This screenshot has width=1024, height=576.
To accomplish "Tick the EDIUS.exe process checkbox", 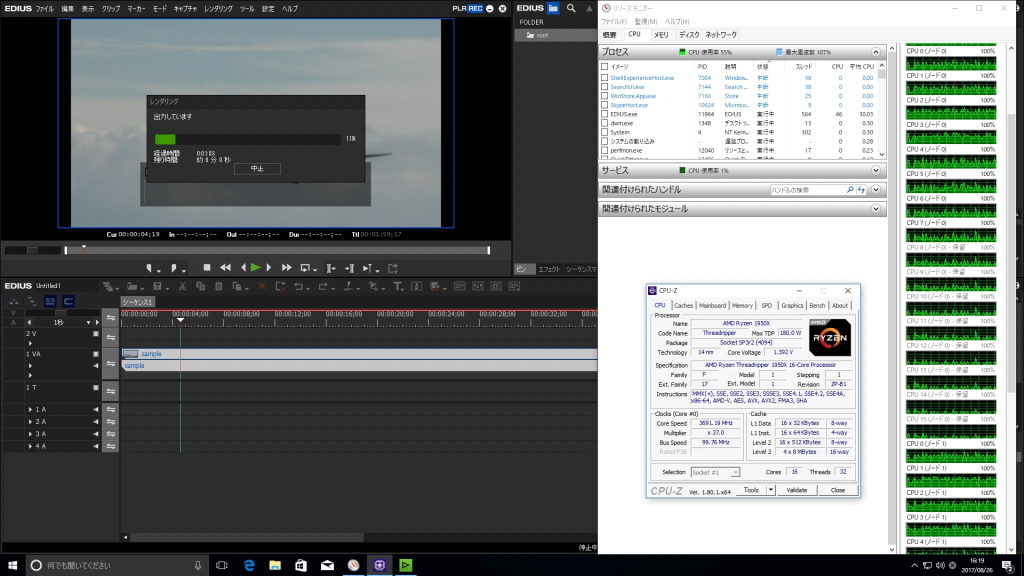I will coord(604,114).
